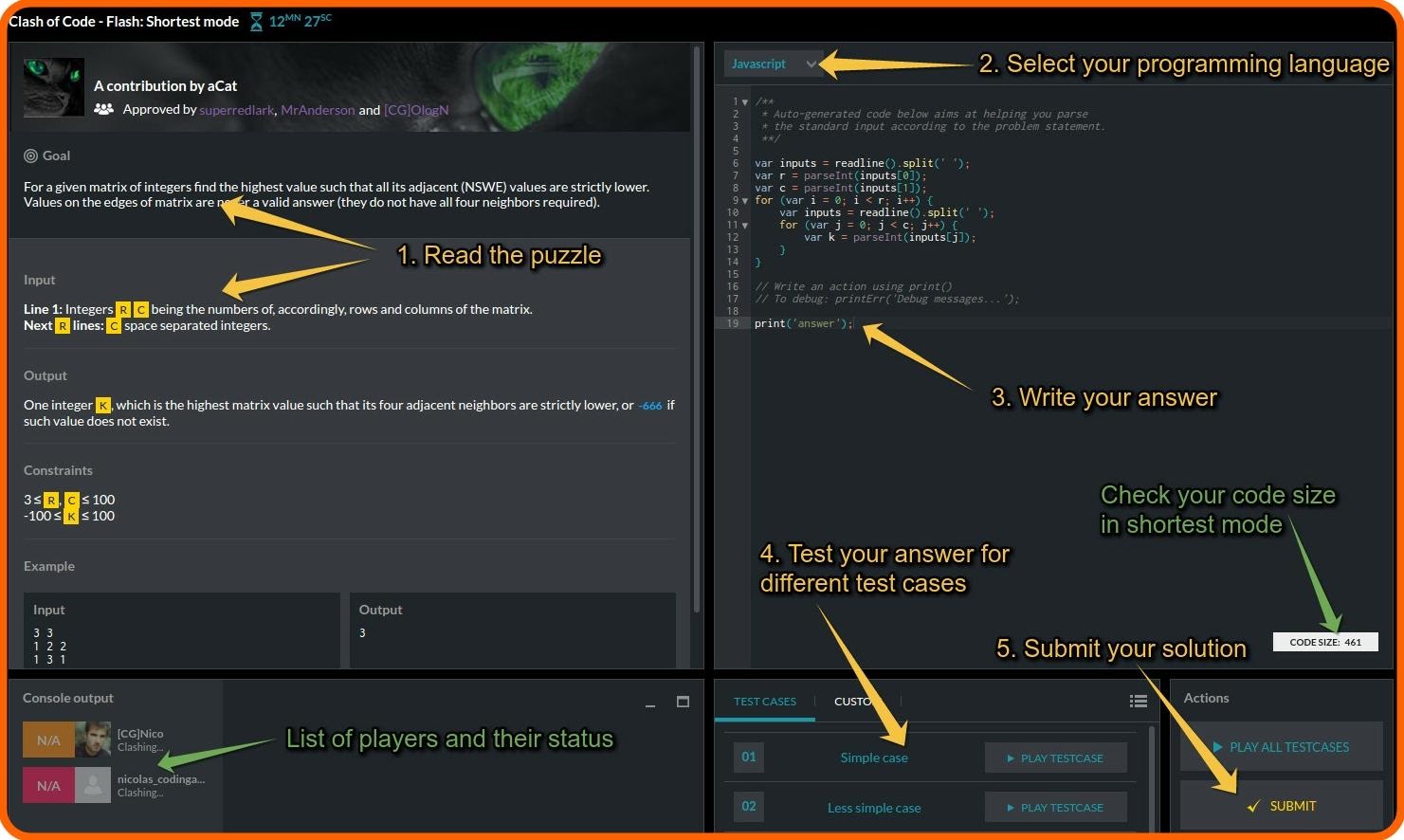Open [CG]Nico player avatar

93,740
